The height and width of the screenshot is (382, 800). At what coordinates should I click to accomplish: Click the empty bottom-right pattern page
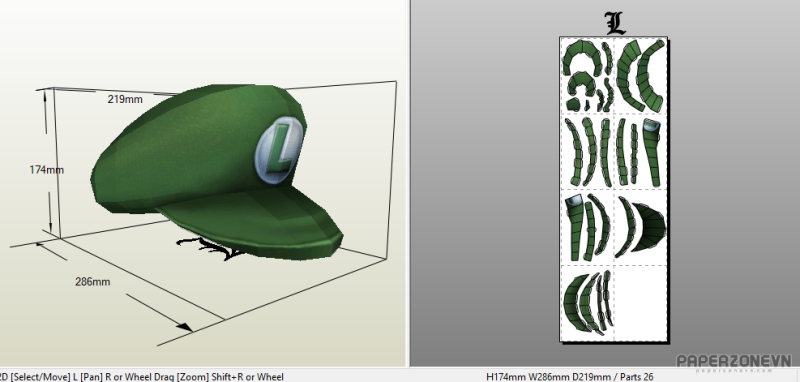[640, 302]
